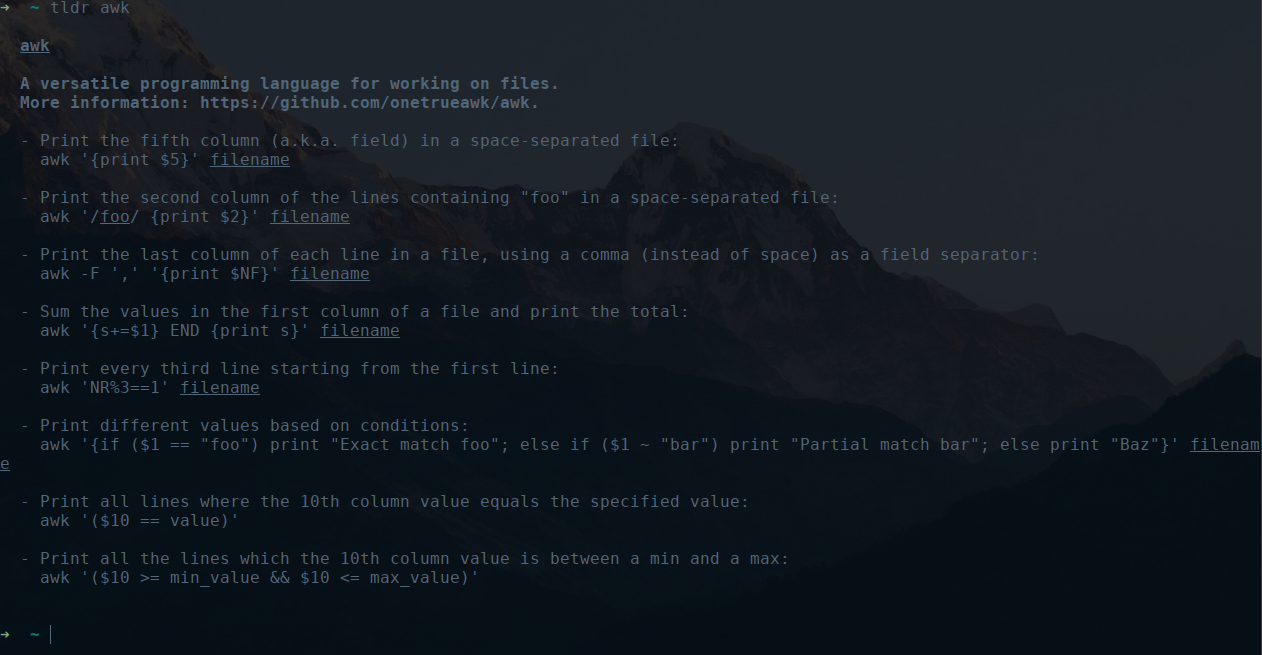This screenshot has width=1262, height=655.
Task: Click filename after '{print $5}' command
Action: coord(250,160)
